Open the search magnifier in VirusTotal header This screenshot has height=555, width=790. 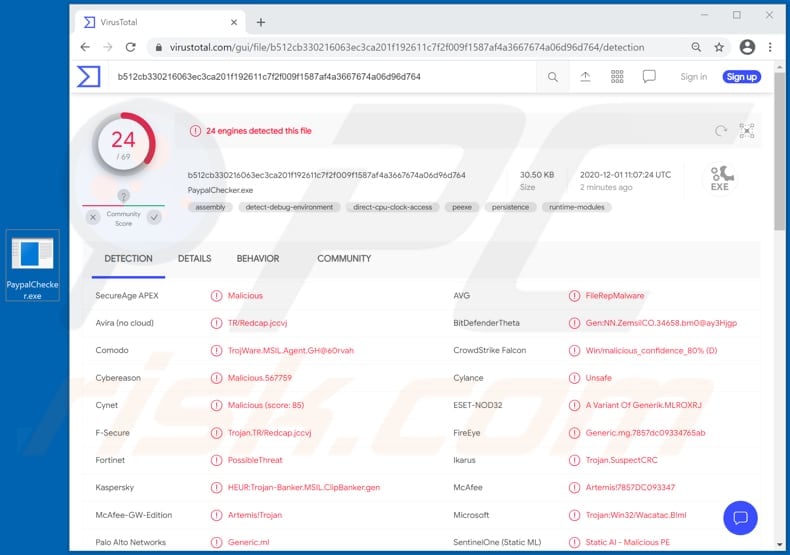coord(553,77)
